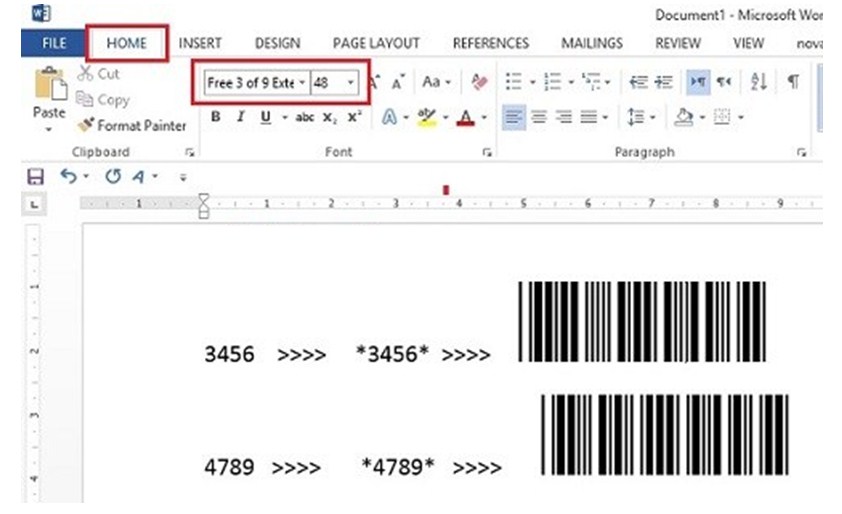Expand the bullets list dropdown

tap(533, 83)
